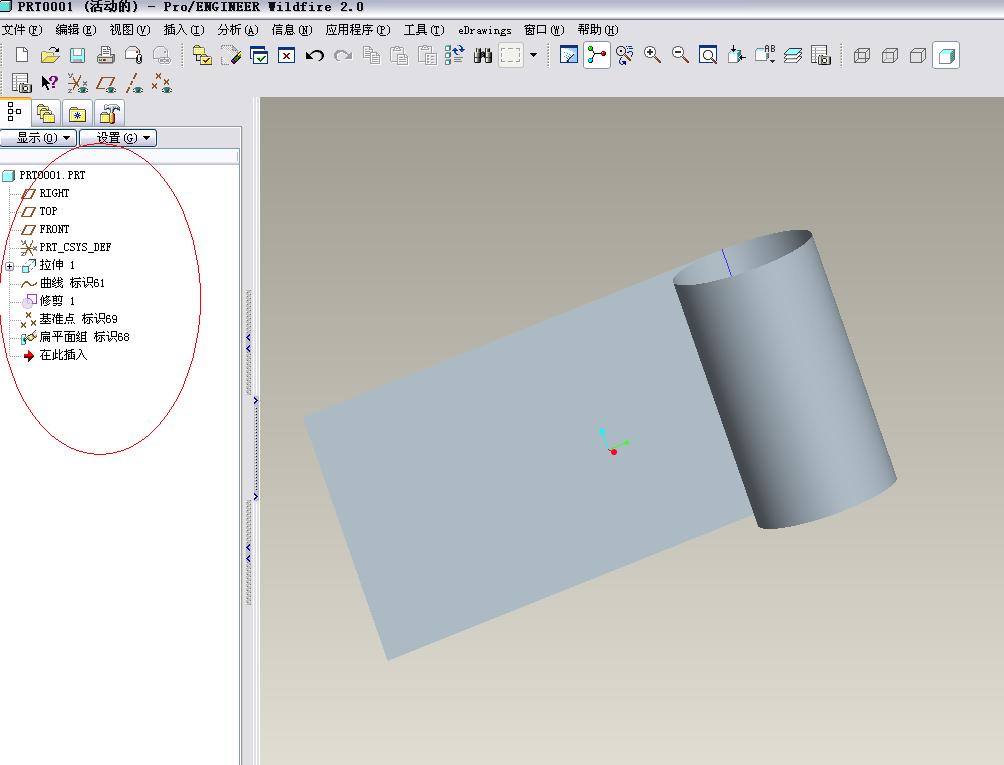Switch to the Connections tab with hammer icon

(109, 114)
